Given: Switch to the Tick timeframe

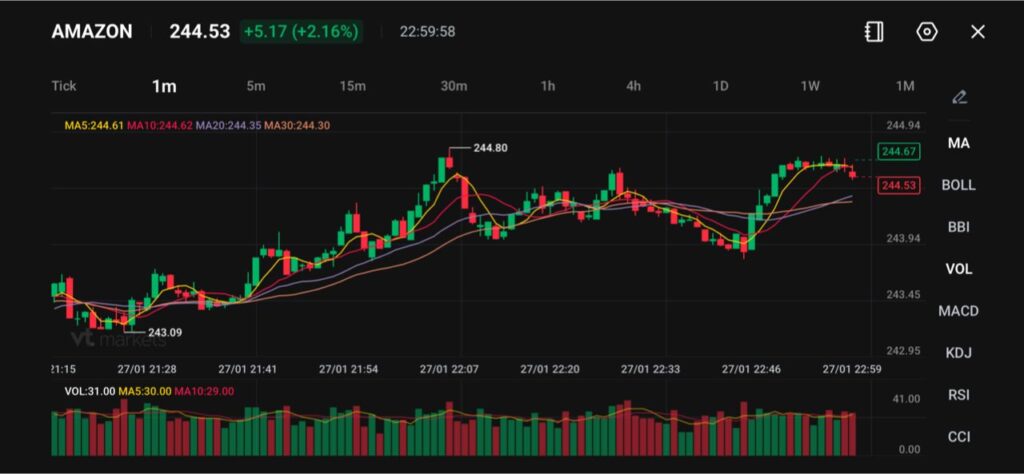Looking at the screenshot, I should (x=64, y=86).
